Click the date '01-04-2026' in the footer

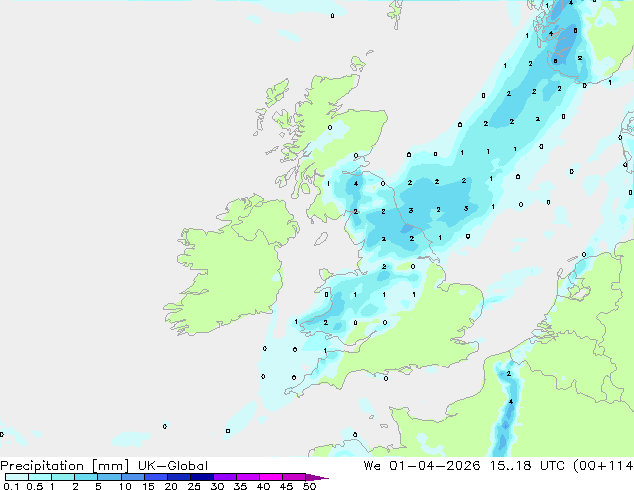click(x=435, y=466)
